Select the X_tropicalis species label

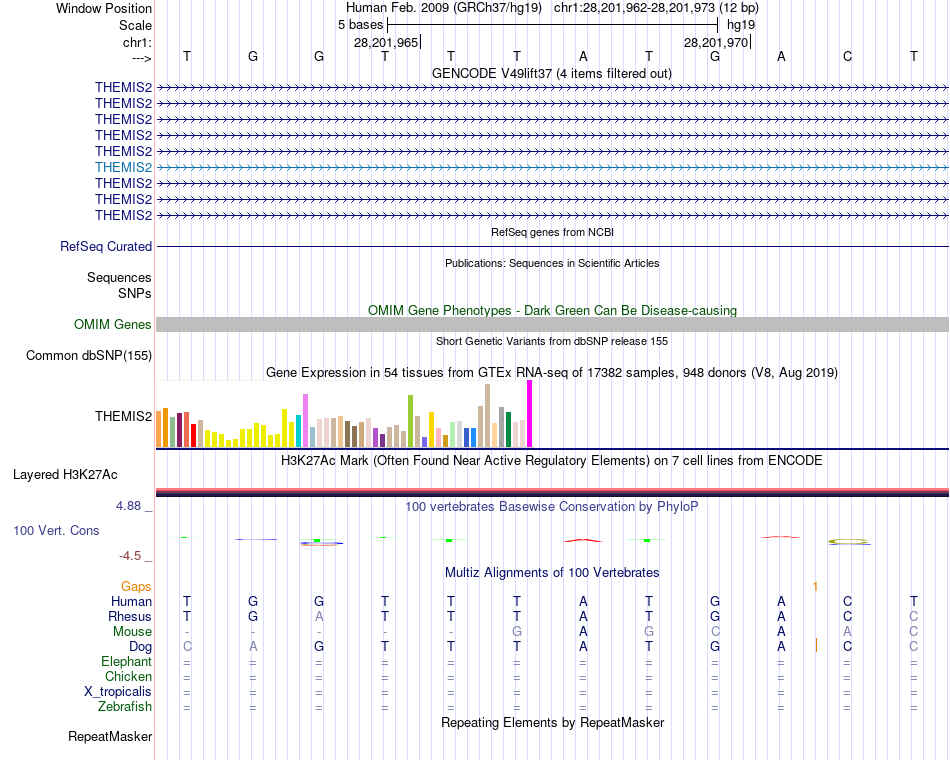pyautogui.click(x=118, y=692)
